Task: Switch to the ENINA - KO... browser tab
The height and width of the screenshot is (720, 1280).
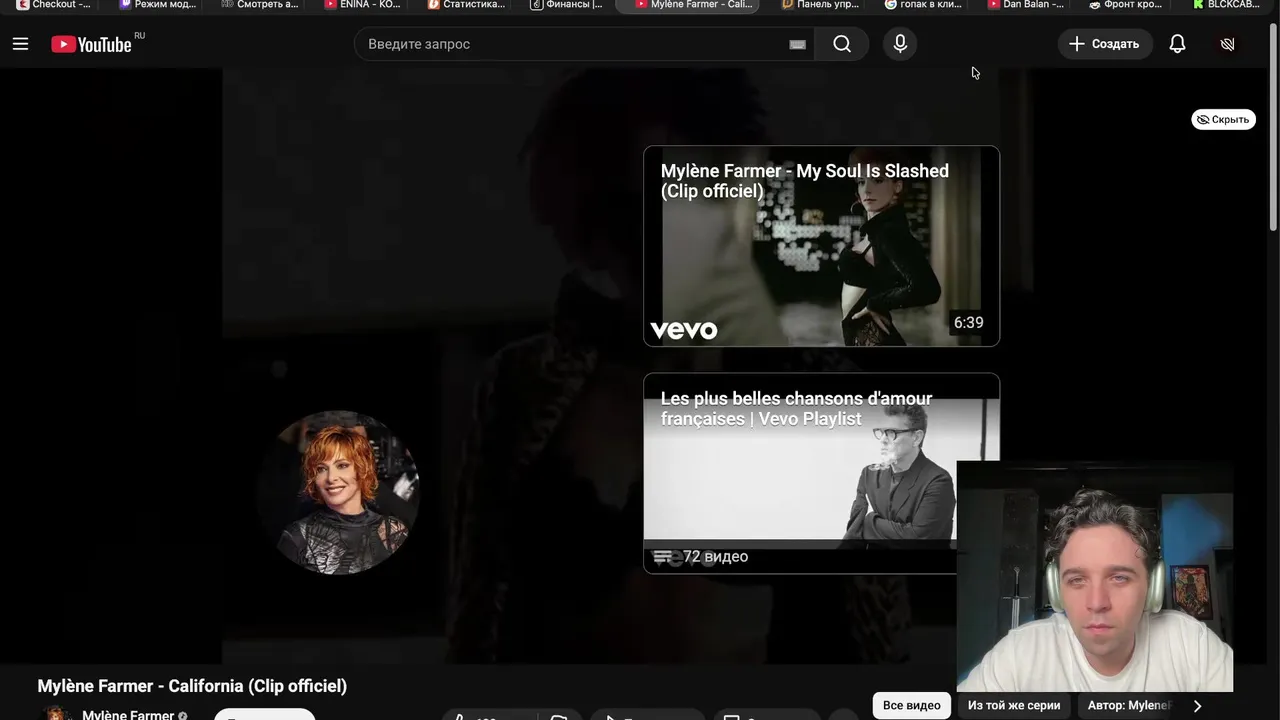Action: (363, 5)
